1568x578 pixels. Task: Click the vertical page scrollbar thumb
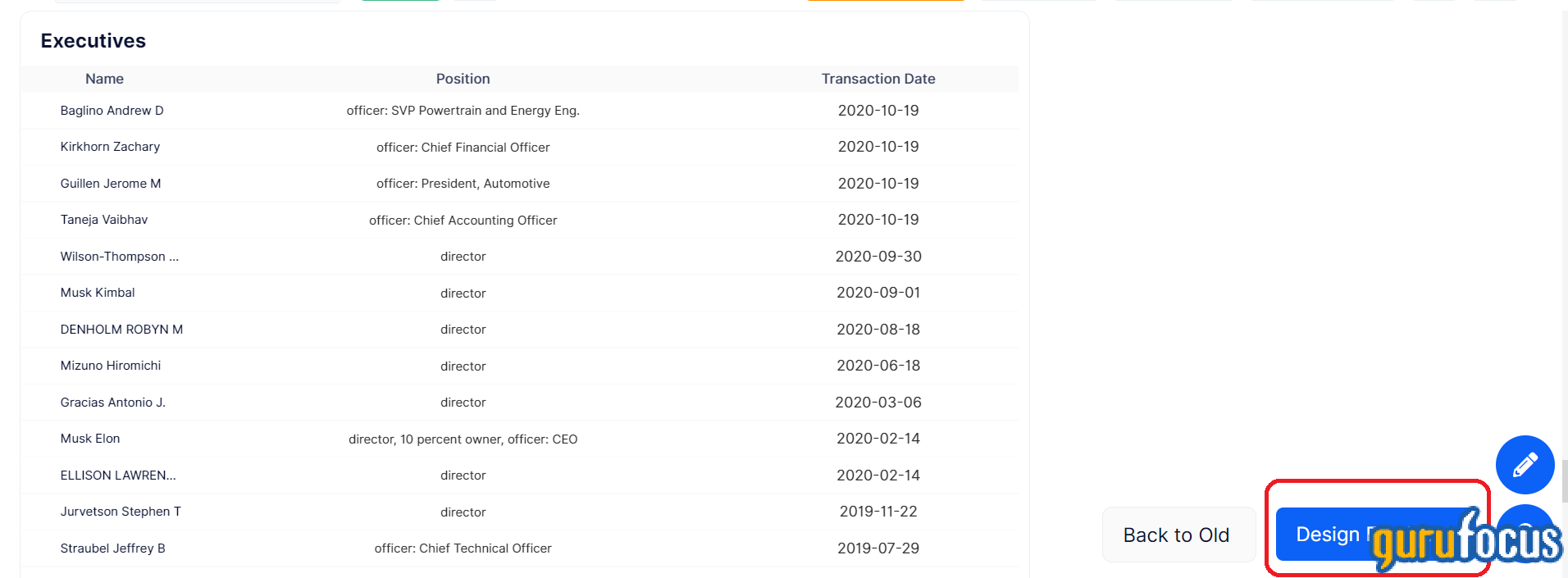coord(1564,480)
